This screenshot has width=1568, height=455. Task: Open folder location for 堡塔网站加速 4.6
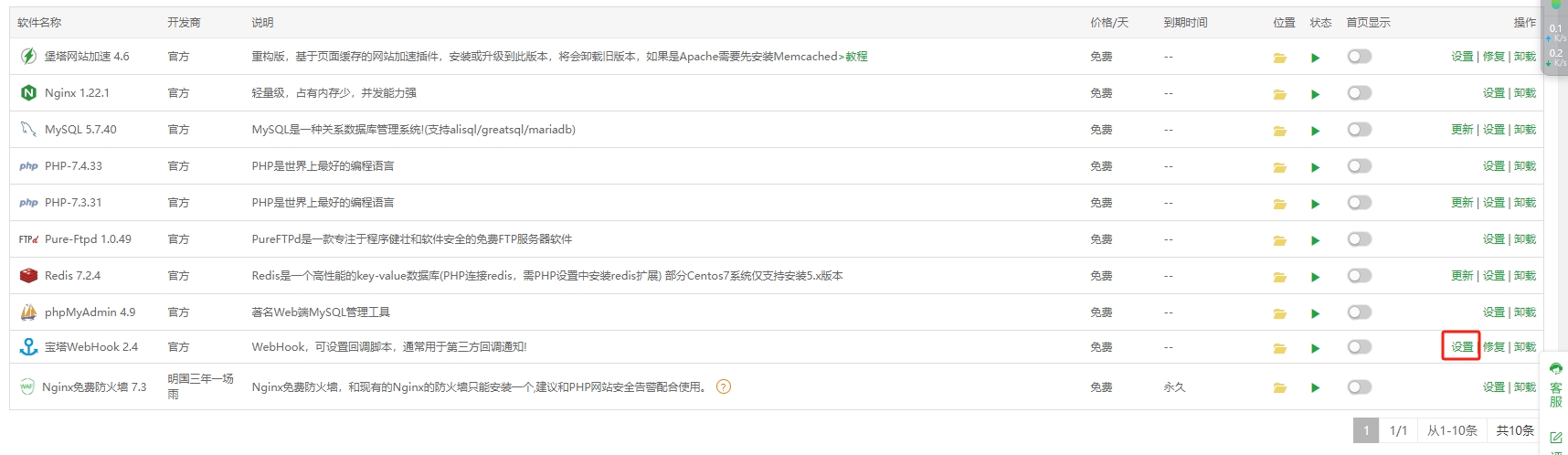pyautogui.click(x=1280, y=58)
